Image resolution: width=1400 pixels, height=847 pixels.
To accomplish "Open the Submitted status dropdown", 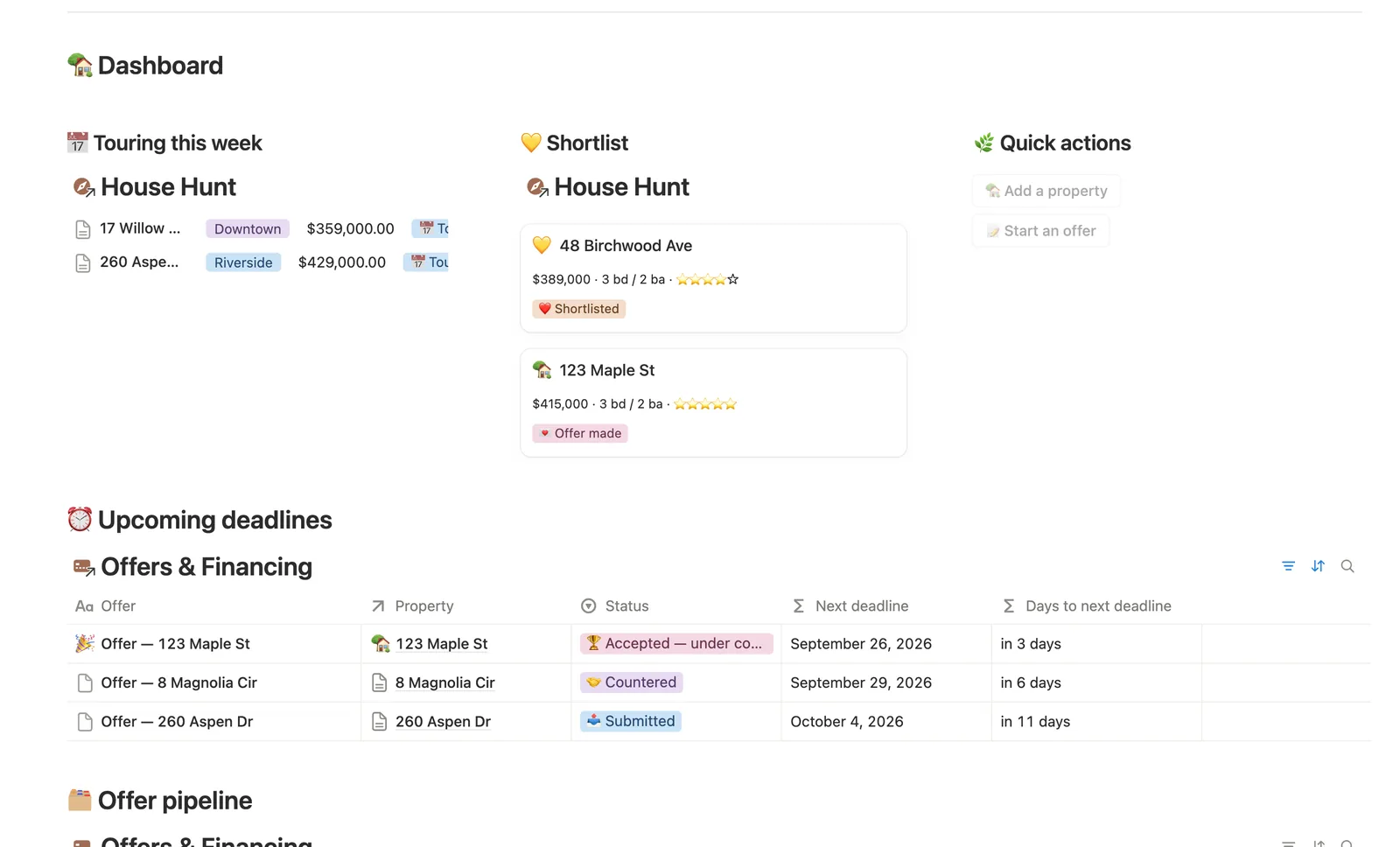I will pyautogui.click(x=630, y=721).
